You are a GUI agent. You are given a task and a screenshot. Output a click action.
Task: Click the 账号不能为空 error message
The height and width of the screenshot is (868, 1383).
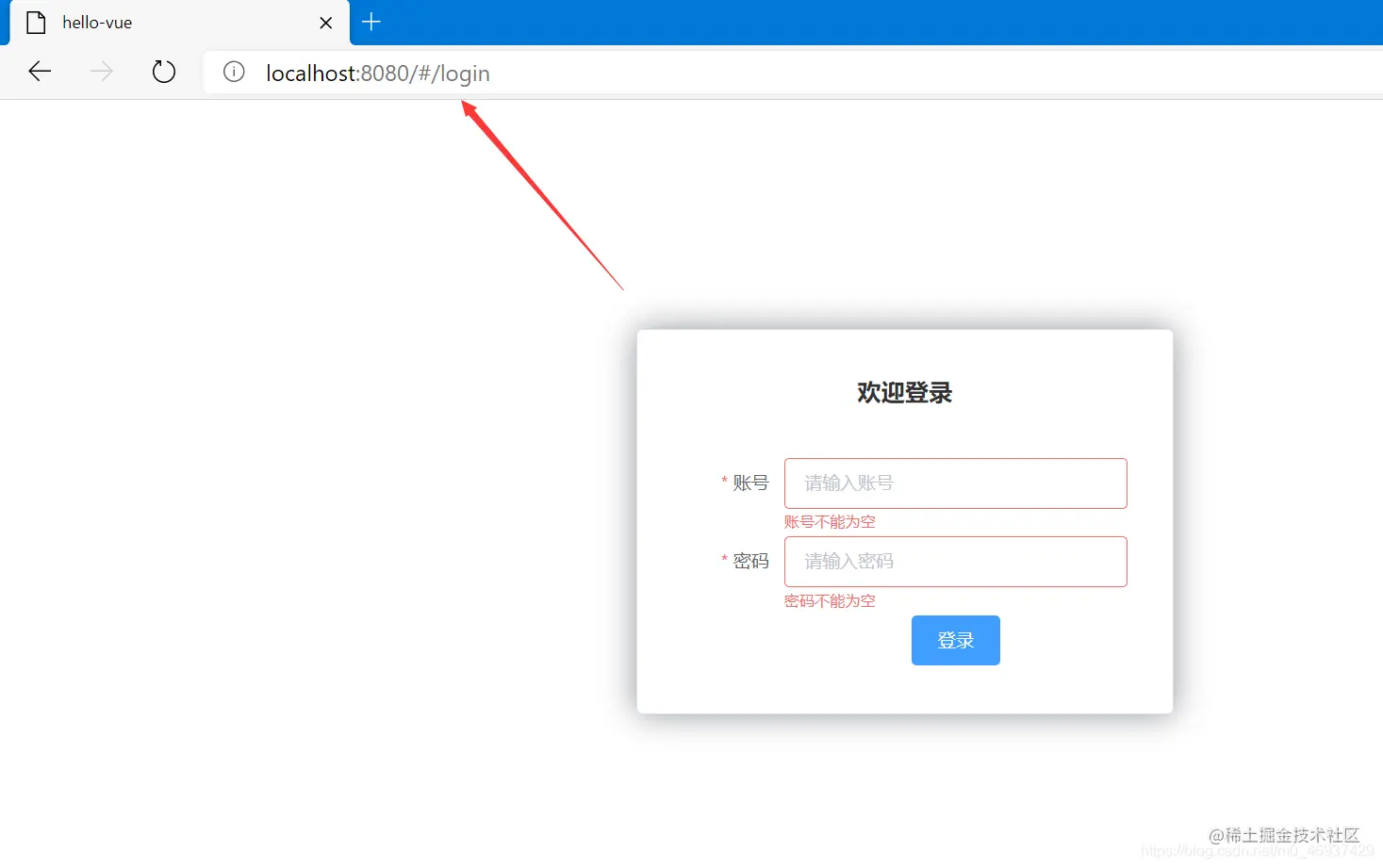point(830,521)
